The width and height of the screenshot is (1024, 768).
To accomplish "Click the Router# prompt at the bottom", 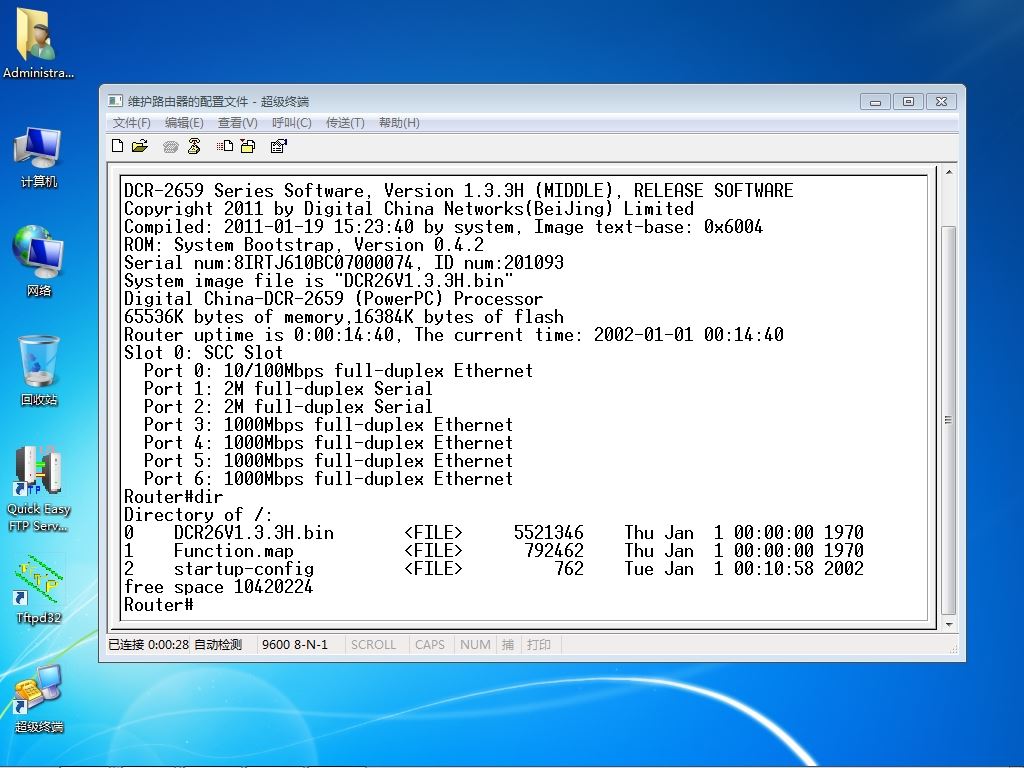I will (159, 605).
